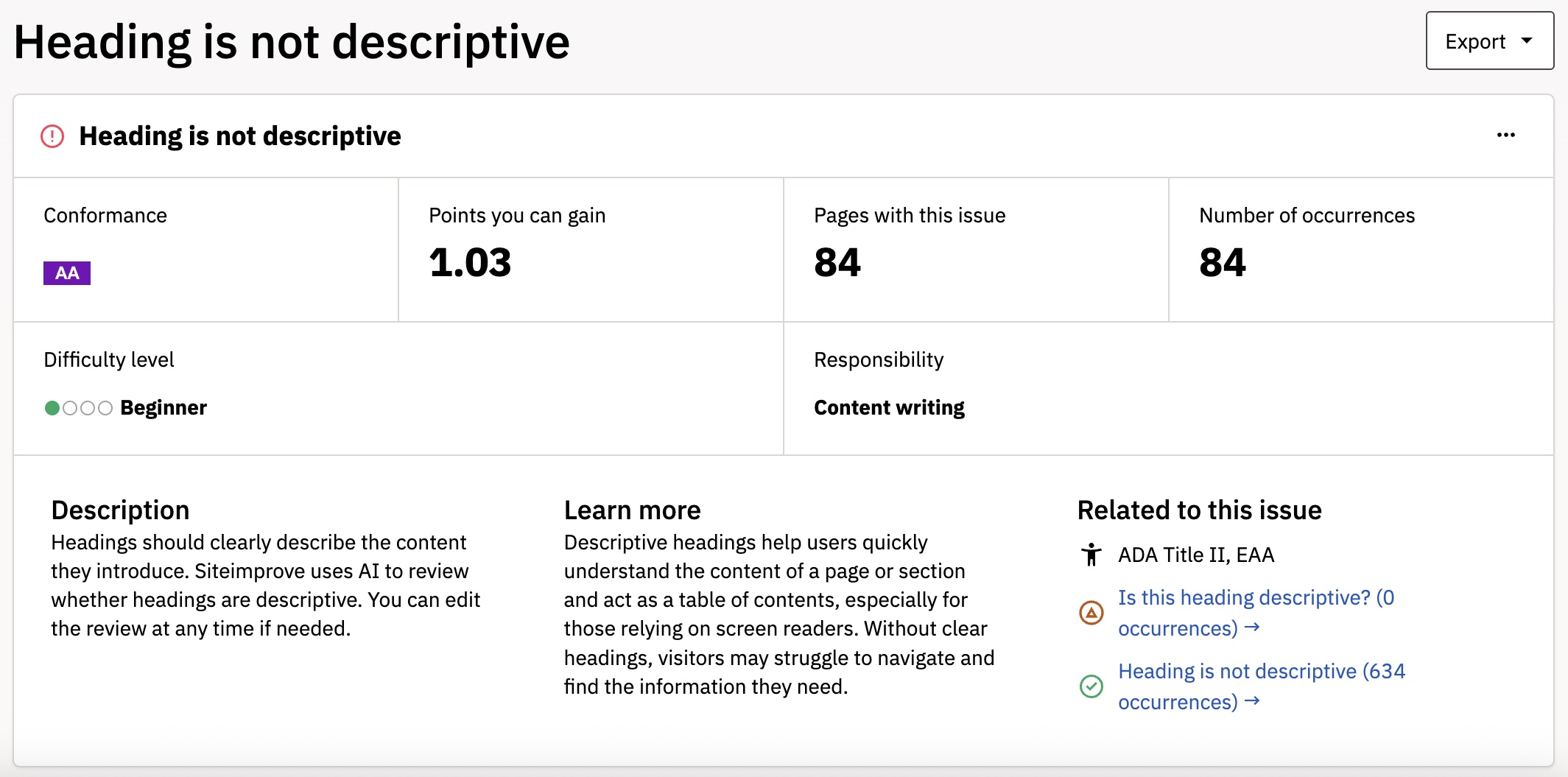The height and width of the screenshot is (777, 1568).
Task: Click the orange review-needed icon beside heading question
Action: (1091, 613)
